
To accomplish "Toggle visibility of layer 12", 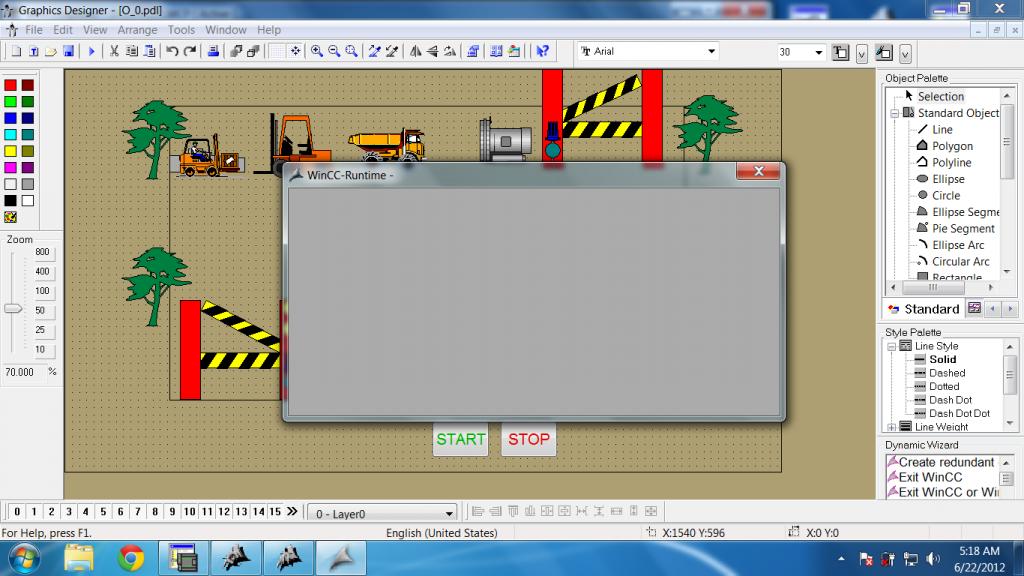I will point(224,512).
